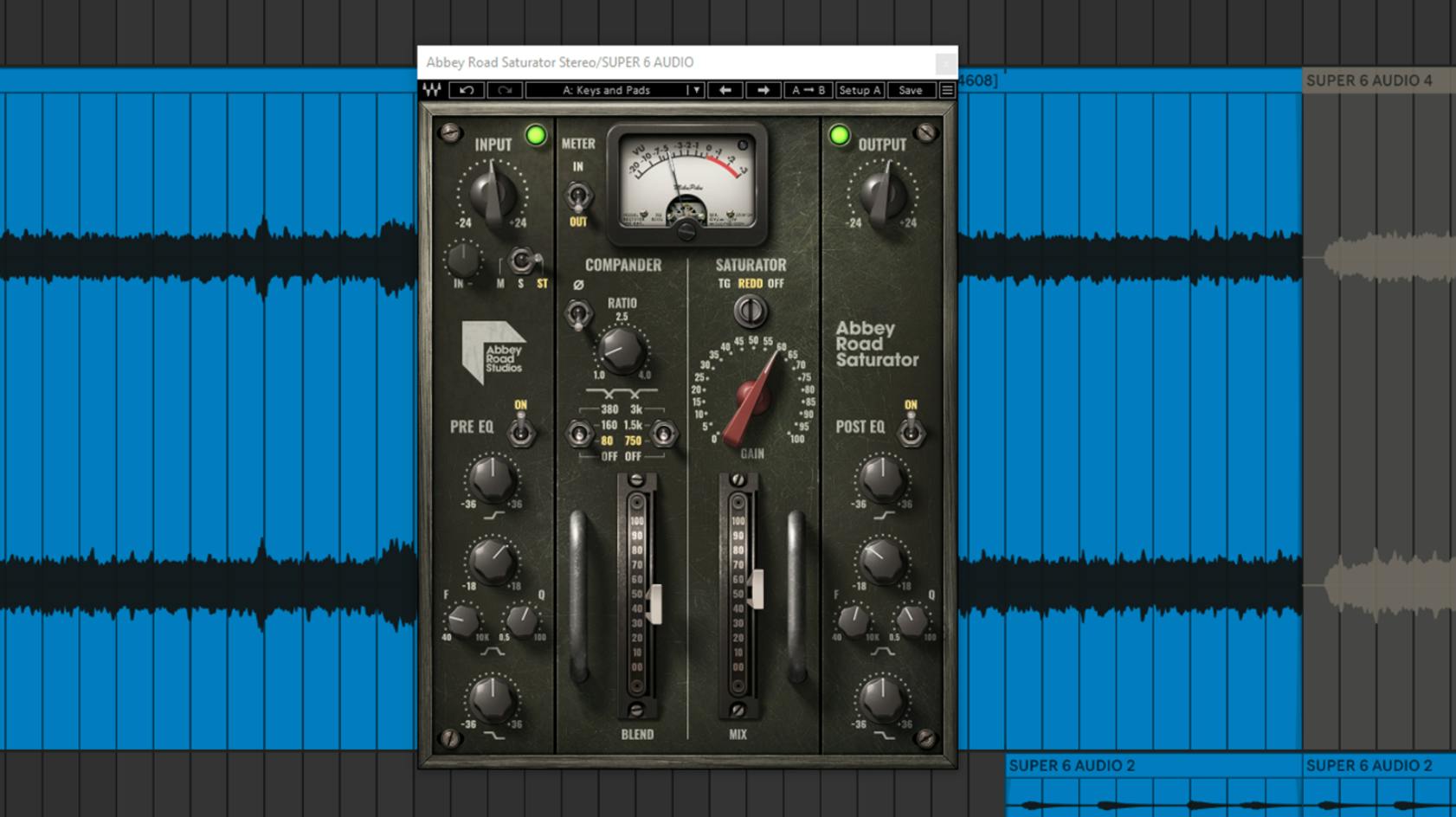
Task: Click the Abbey Road Studios logo badge
Action: coord(493,352)
